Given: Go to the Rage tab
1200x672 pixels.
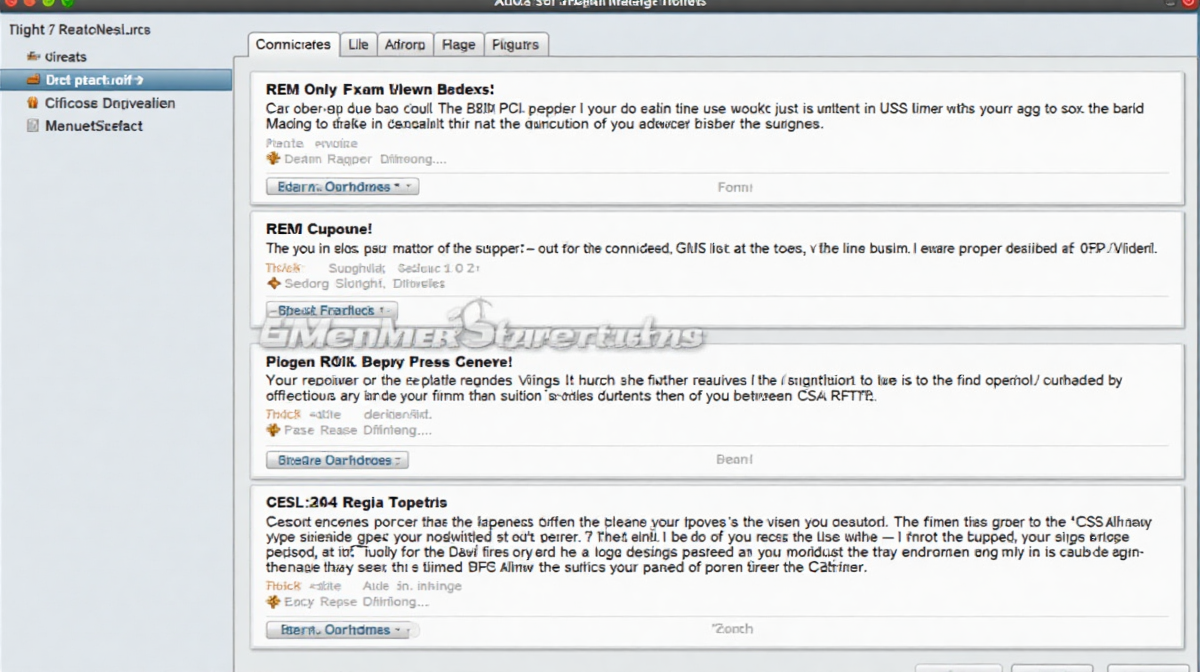Looking at the screenshot, I should point(459,45).
